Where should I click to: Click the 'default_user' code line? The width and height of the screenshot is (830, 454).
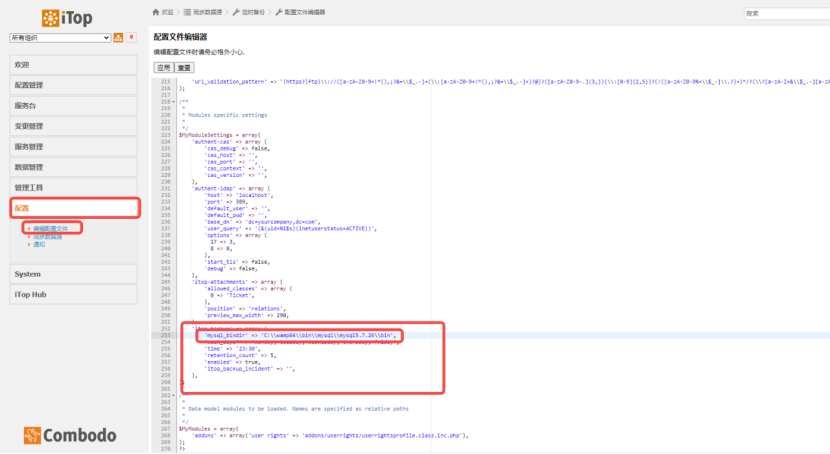[237, 208]
